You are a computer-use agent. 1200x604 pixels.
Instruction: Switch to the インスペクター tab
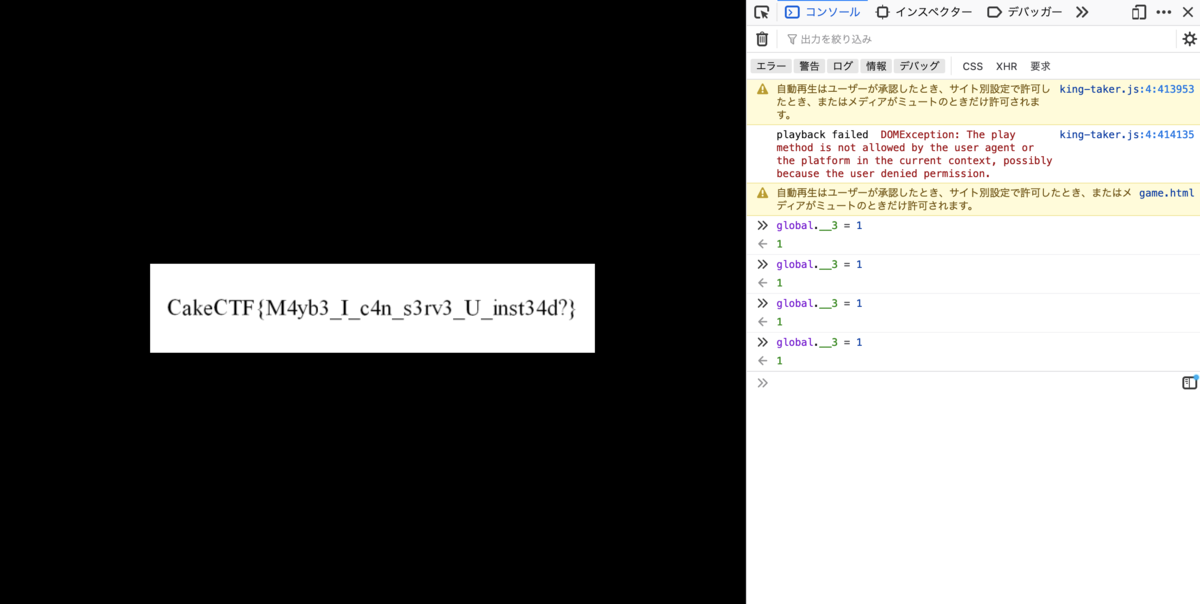click(x=924, y=12)
